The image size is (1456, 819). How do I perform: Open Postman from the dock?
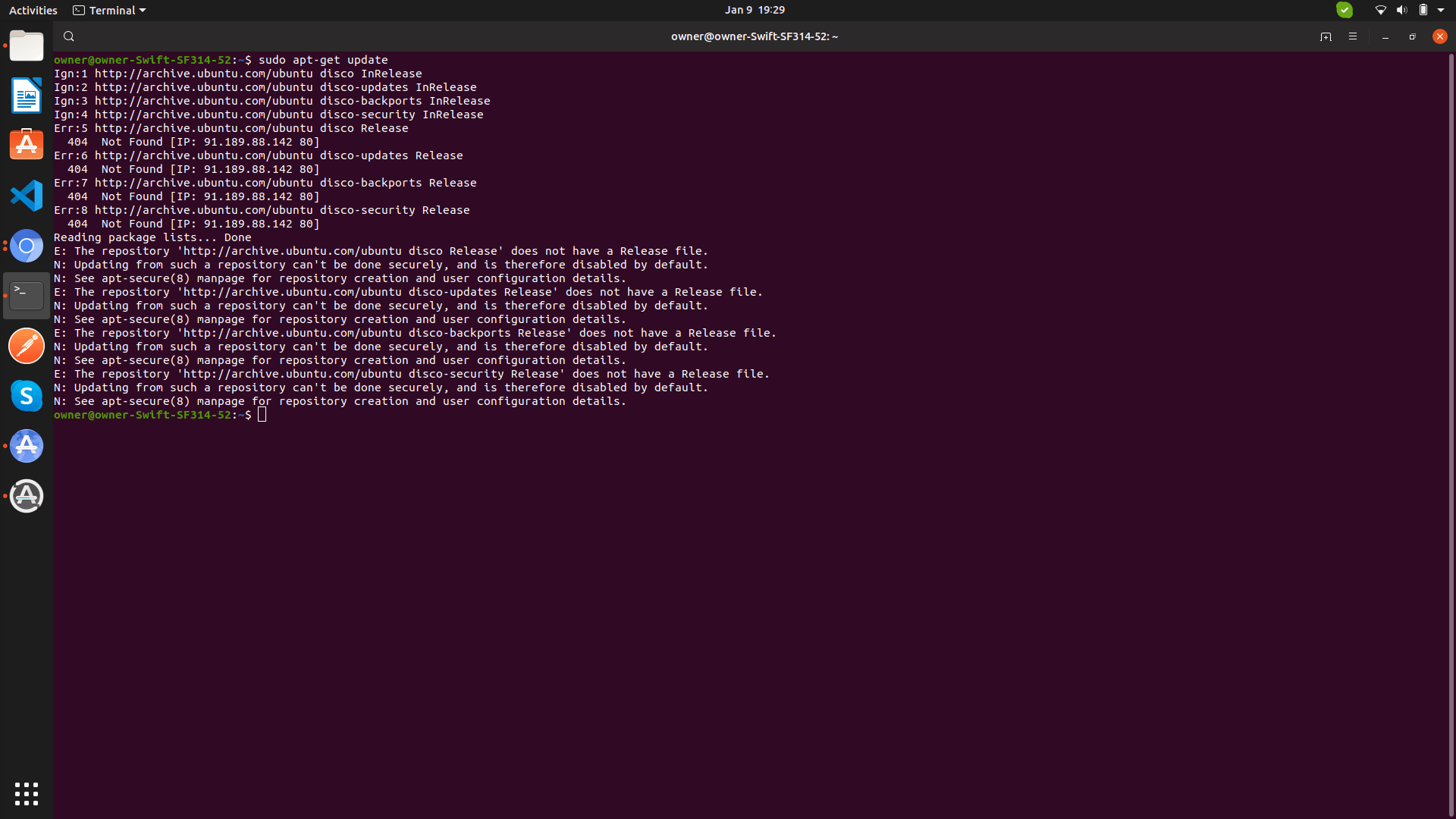point(27,345)
